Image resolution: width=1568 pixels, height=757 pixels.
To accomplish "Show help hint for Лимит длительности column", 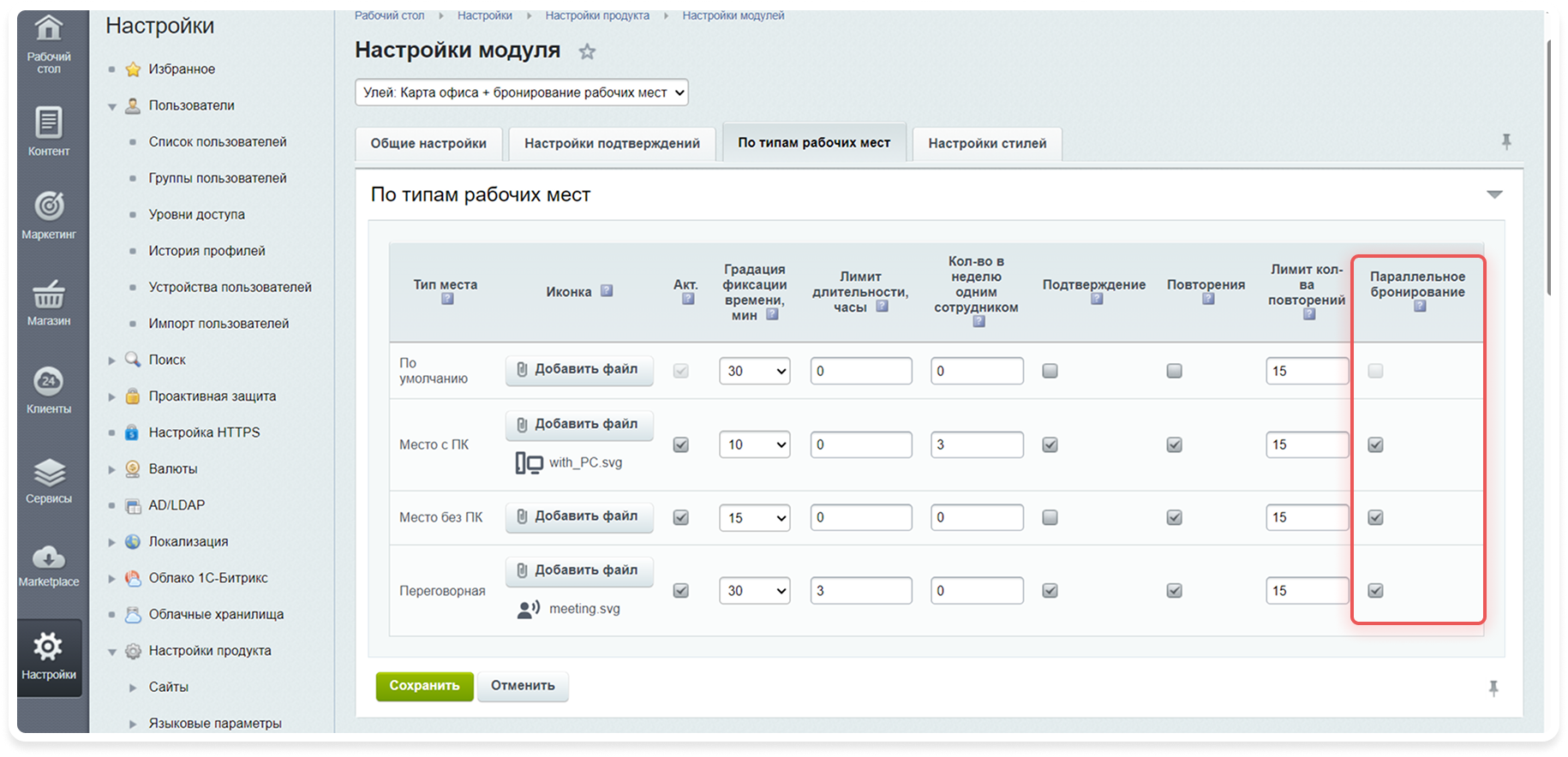I will click(882, 306).
